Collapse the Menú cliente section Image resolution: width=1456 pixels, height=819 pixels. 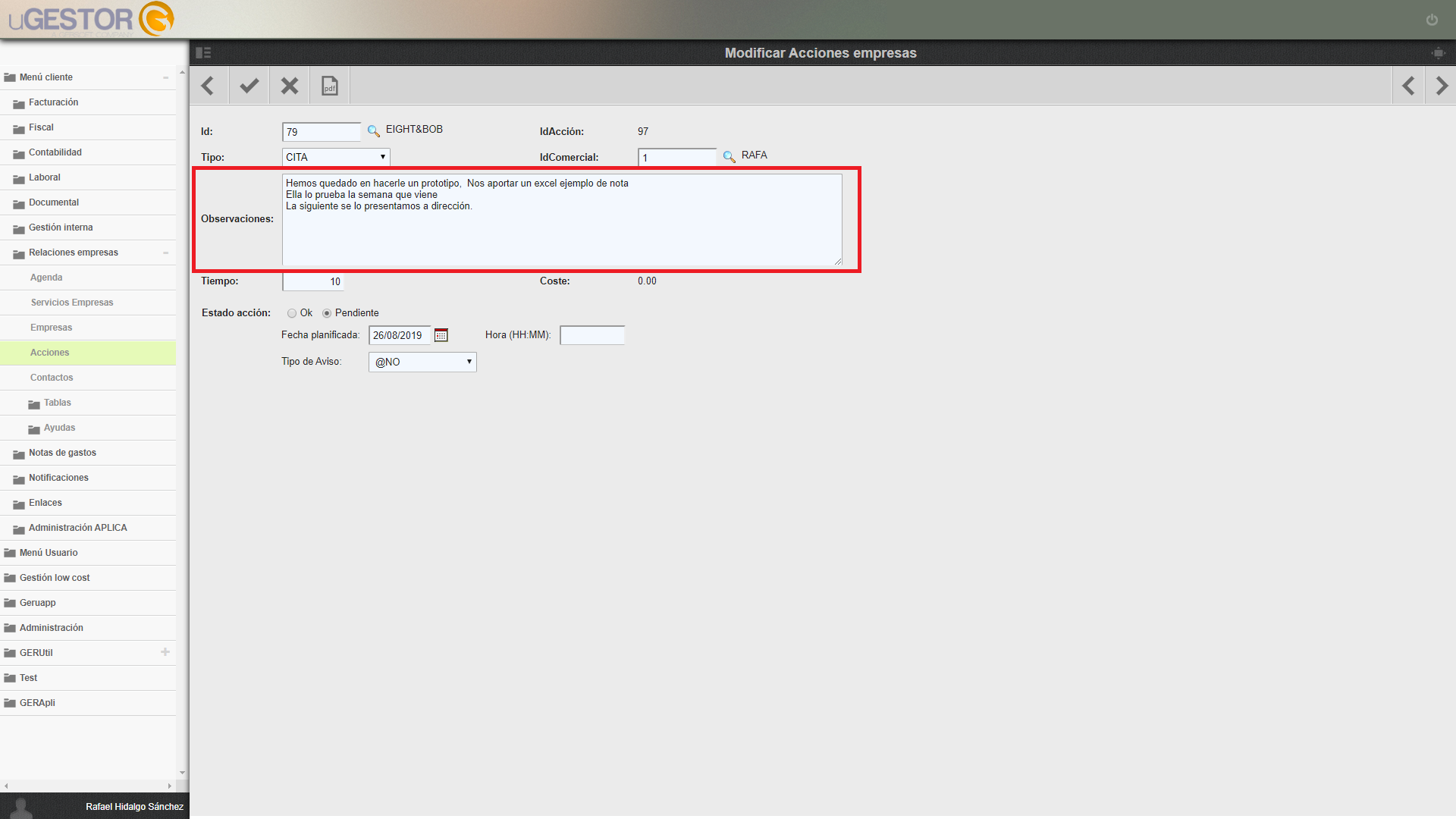[165, 77]
